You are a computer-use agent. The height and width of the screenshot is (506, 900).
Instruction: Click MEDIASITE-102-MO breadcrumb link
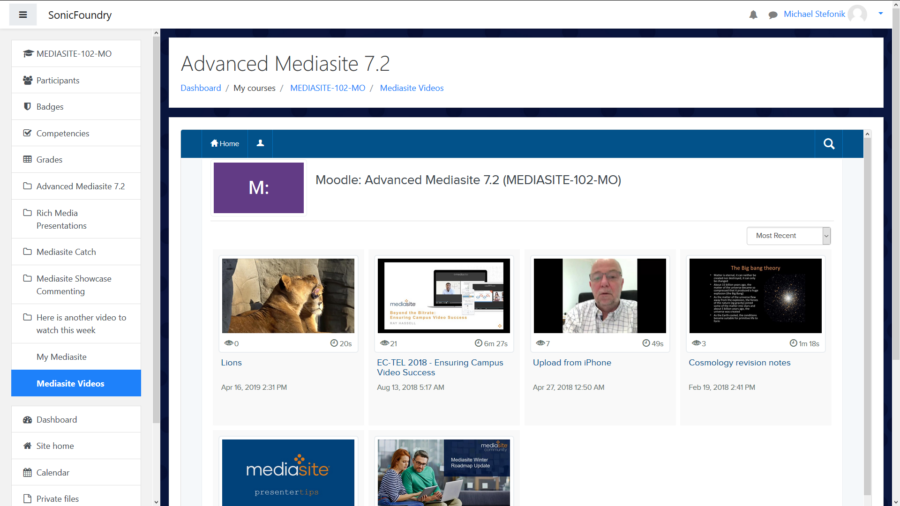pos(327,88)
